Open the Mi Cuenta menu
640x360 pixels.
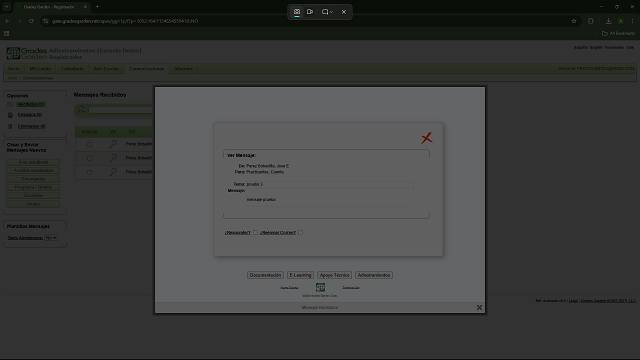pyautogui.click(x=40, y=69)
